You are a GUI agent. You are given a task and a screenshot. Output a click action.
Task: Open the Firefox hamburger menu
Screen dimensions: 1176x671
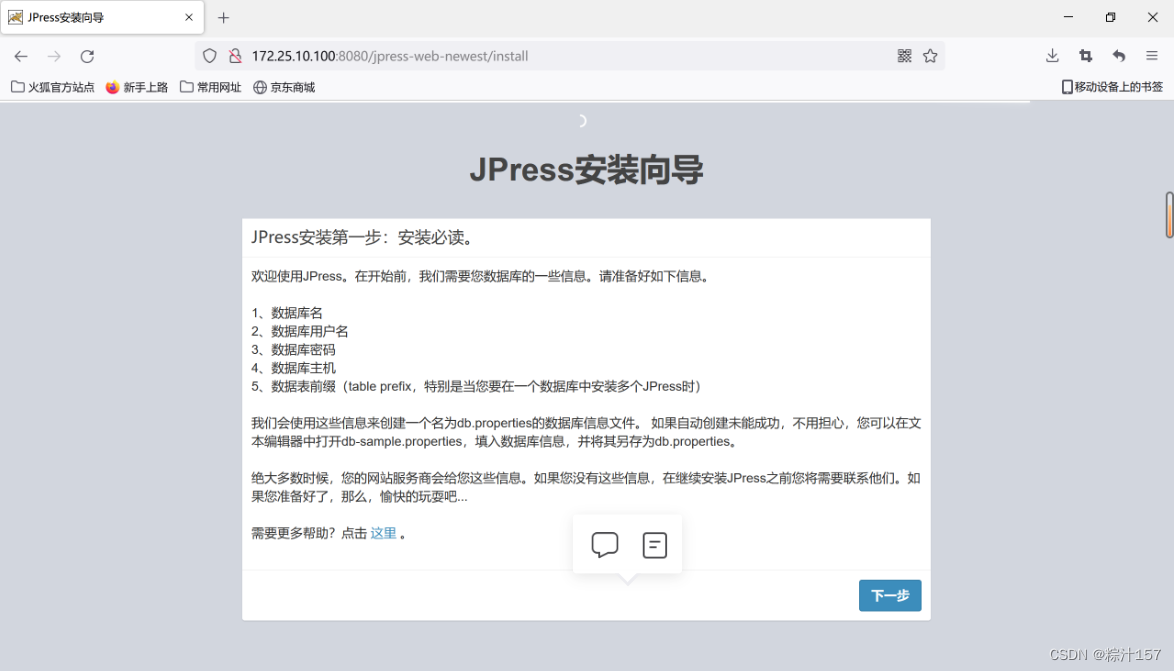[1152, 56]
